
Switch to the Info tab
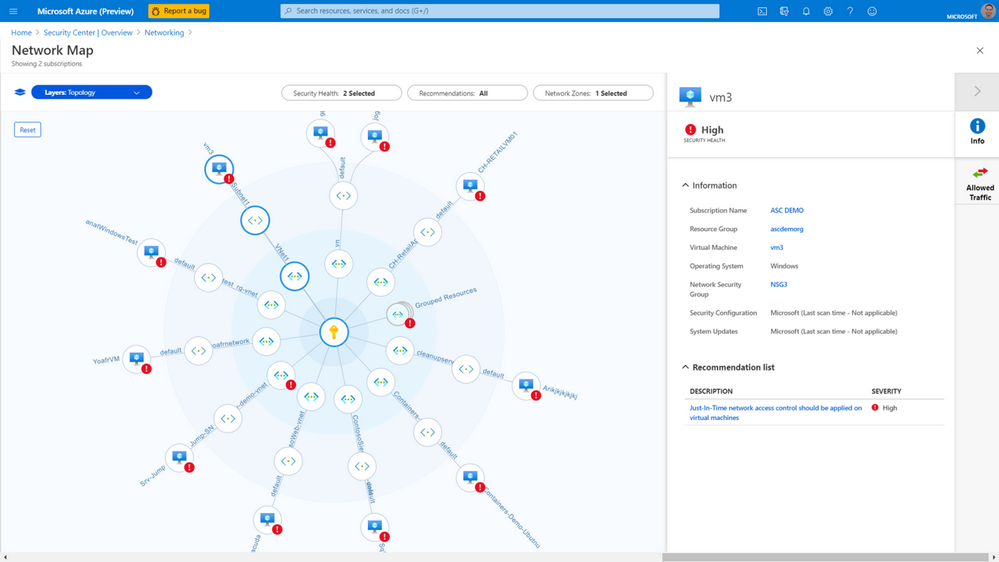[977, 132]
